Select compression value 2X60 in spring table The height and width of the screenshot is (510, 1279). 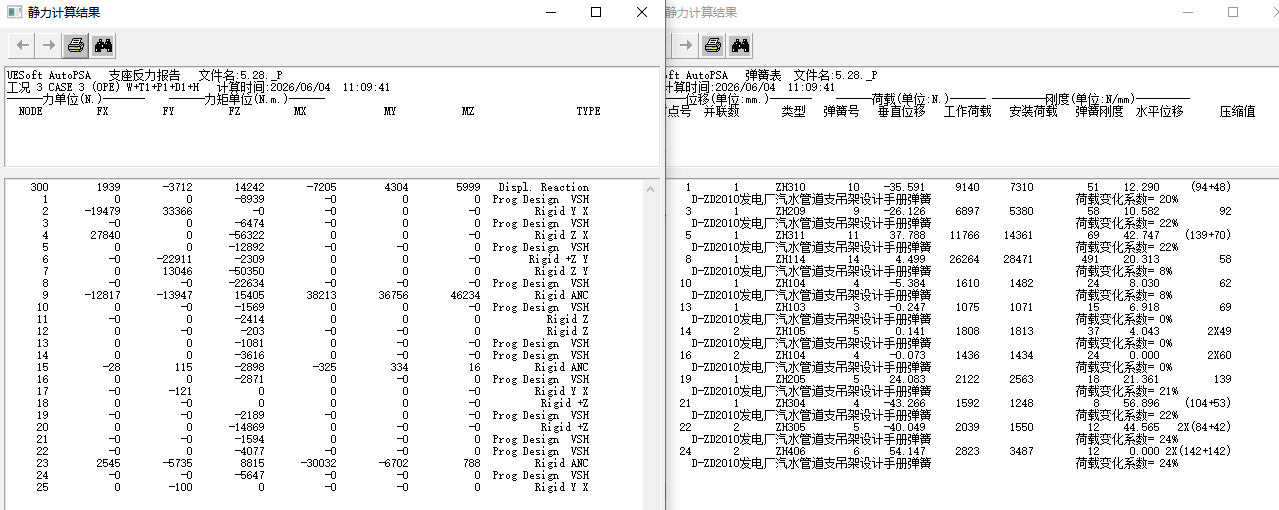click(x=1218, y=356)
